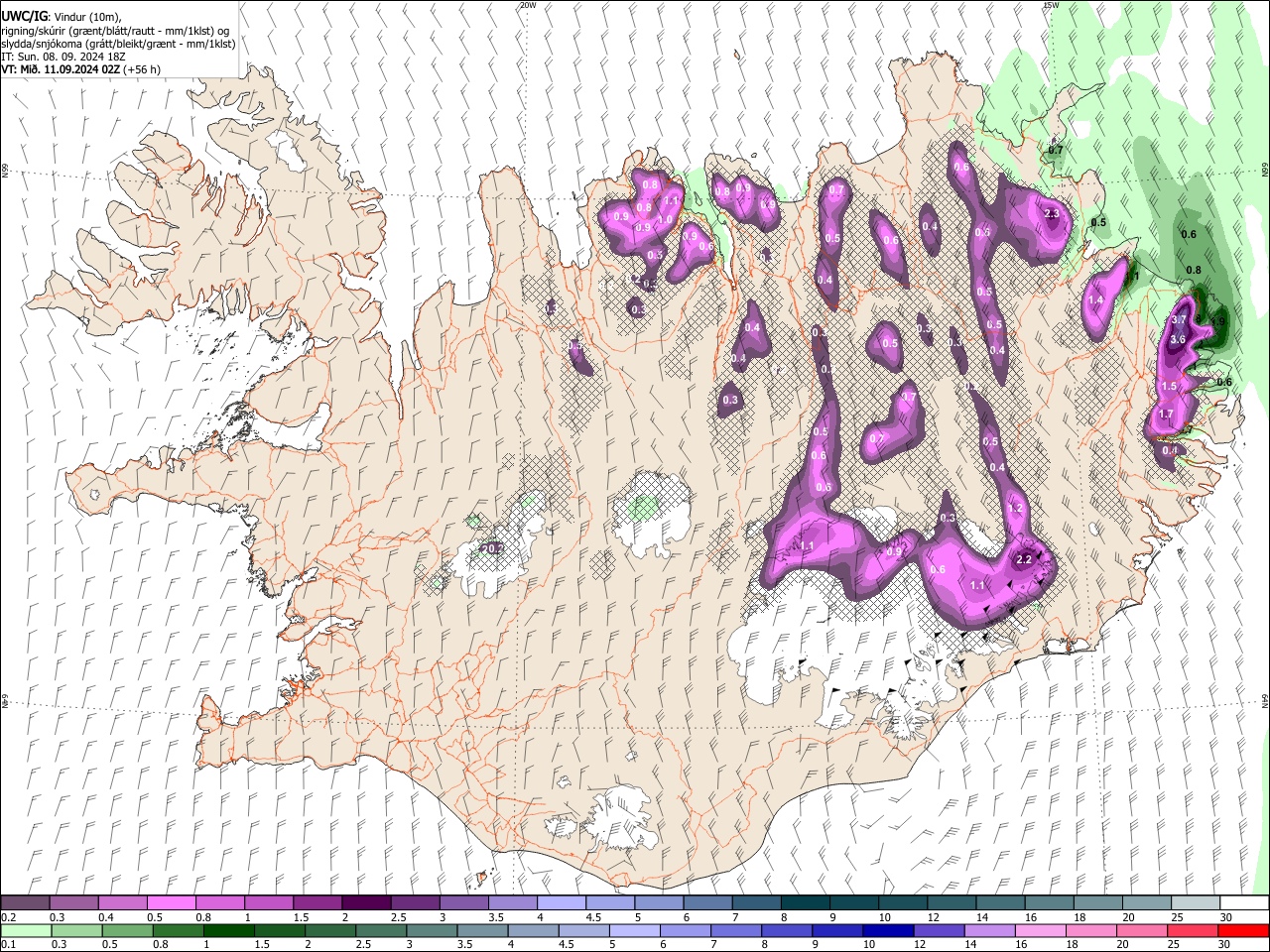The image size is (1270, 952).
Task: Click the '3.6' value on the east coast
Action: [x=1178, y=339]
